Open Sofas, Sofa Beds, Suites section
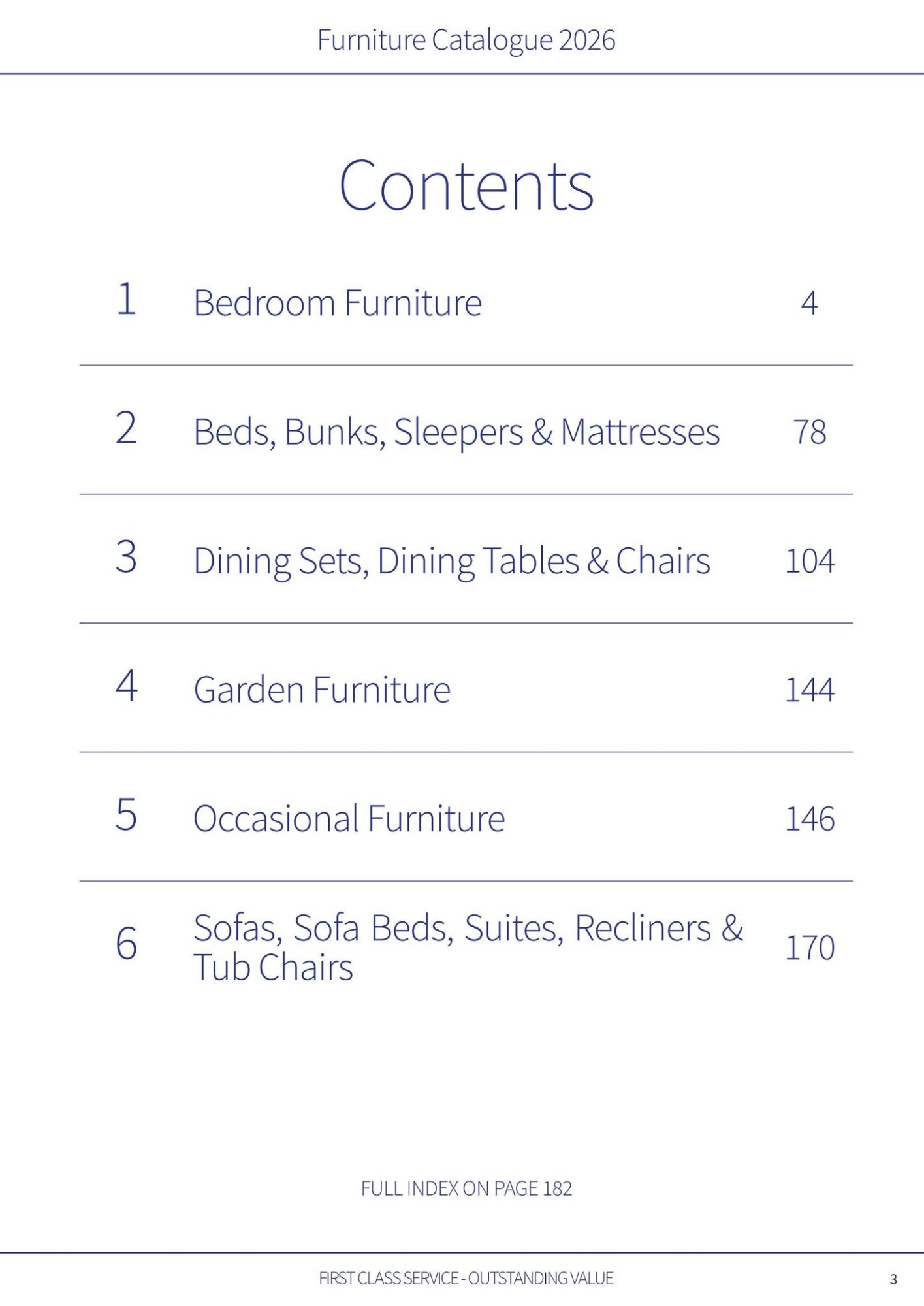The image size is (924, 1306). coord(468,947)
